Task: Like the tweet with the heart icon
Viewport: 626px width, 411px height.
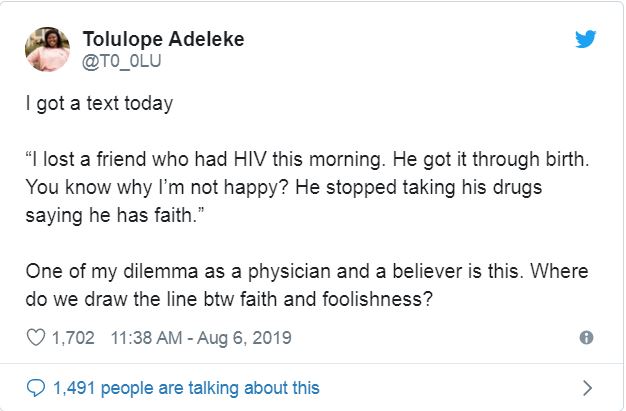Action: coord(36,338)
